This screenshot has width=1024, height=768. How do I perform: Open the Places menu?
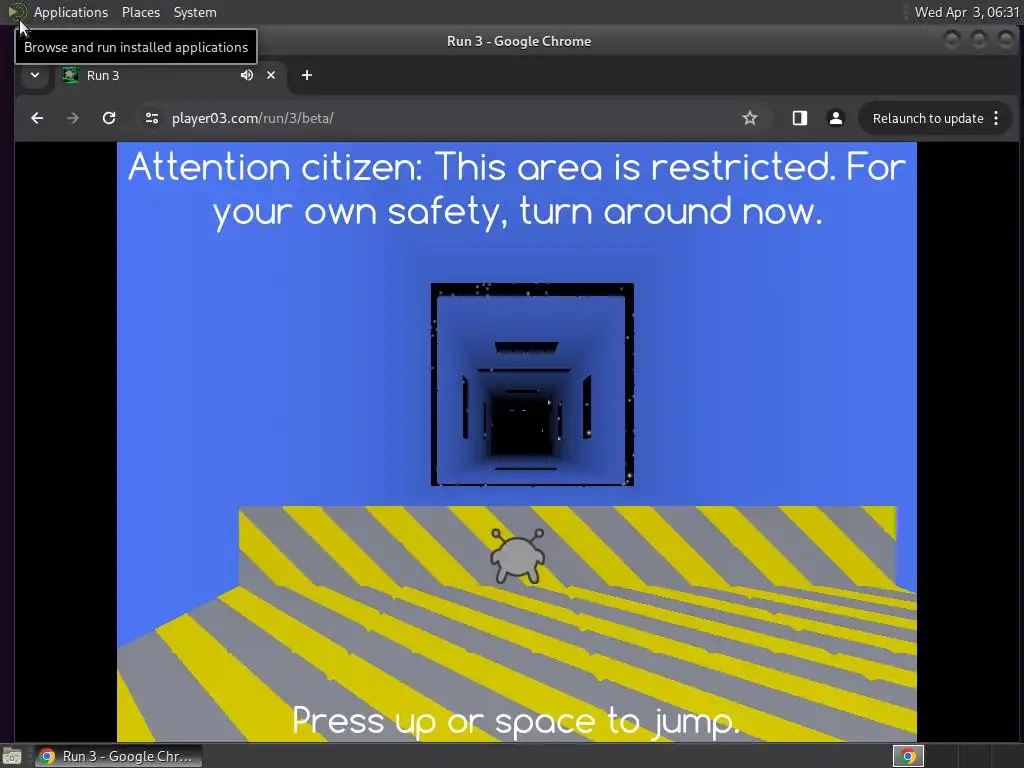coord(141,12)
